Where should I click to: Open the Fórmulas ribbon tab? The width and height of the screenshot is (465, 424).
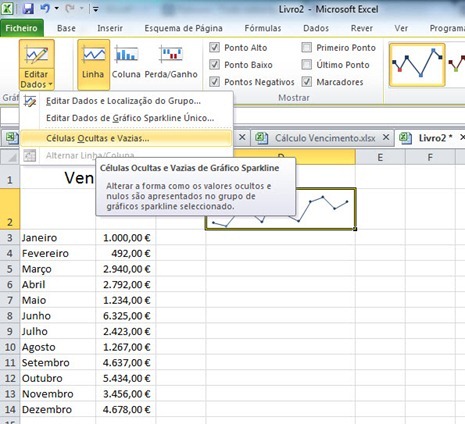pyautogui.click(x=263, y=28)
